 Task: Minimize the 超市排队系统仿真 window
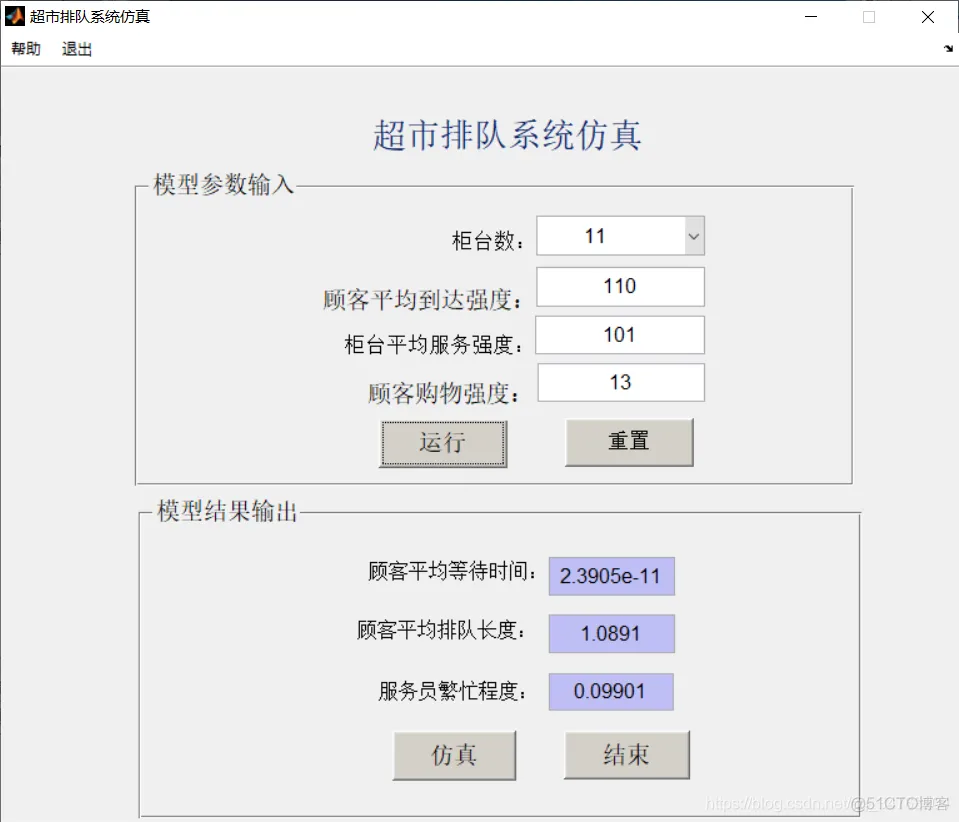pos(811,17)
